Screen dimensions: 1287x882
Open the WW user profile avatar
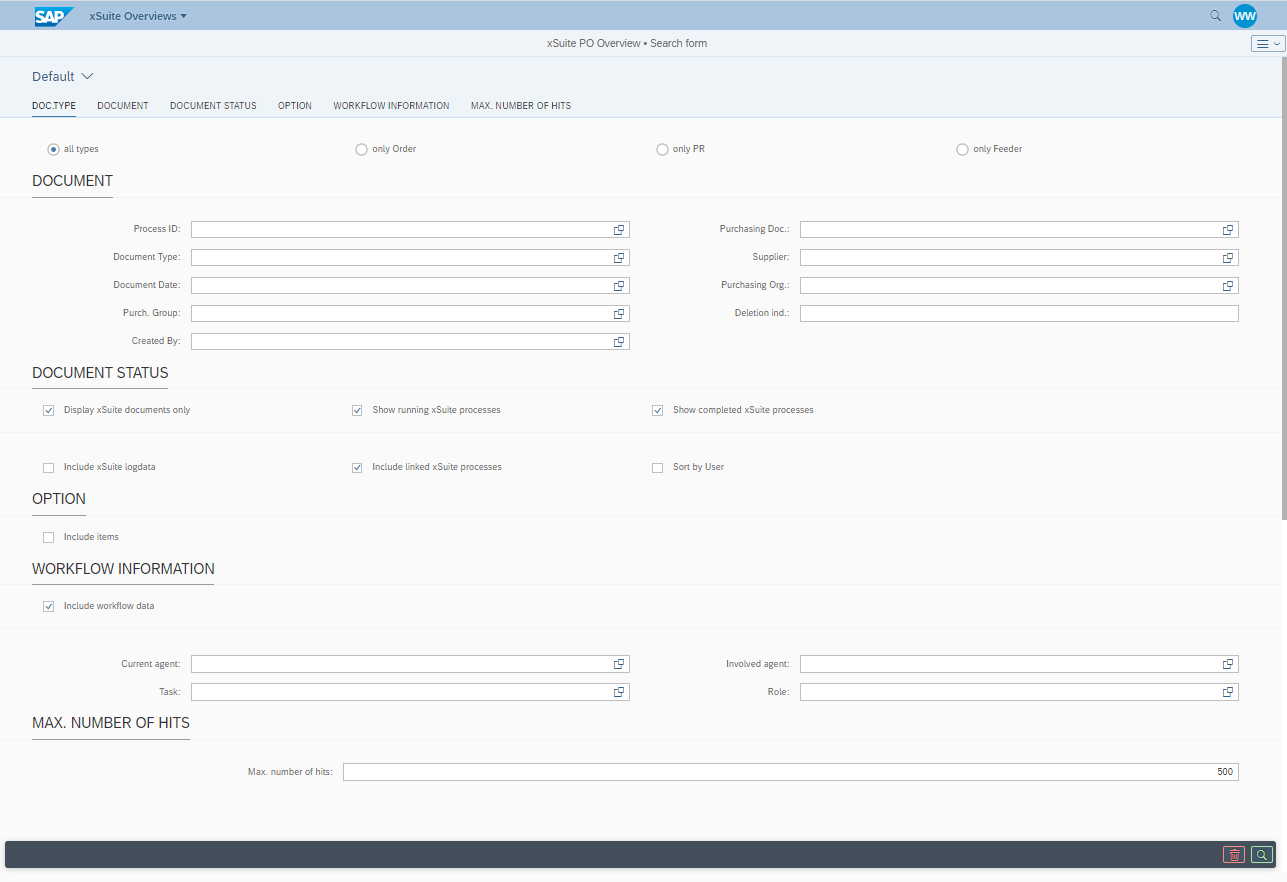tap(1244, 16)
